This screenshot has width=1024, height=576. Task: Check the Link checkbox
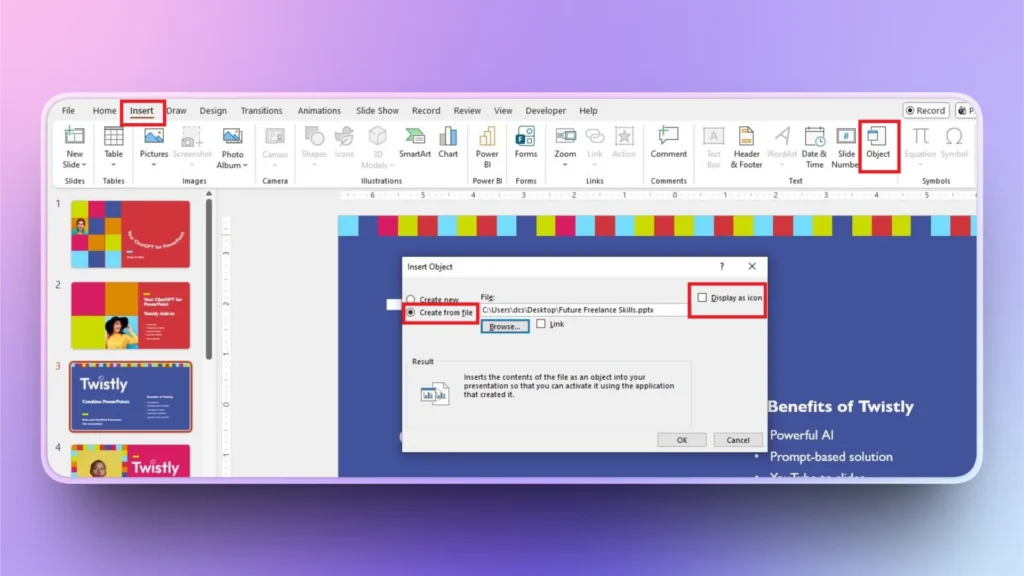coord(543,324)
